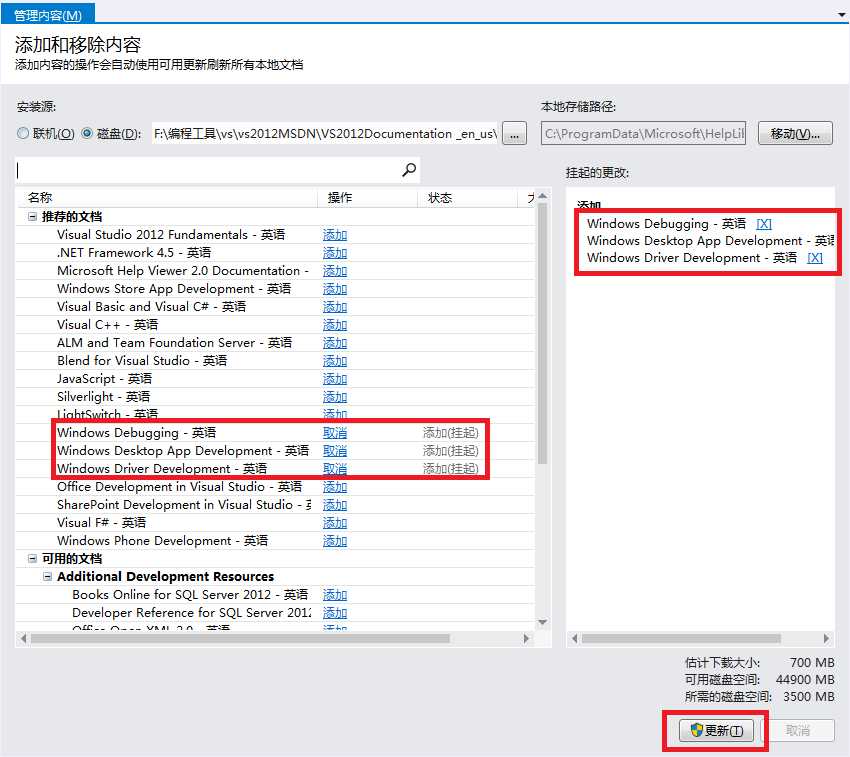Click the 名称 column header

167,197
